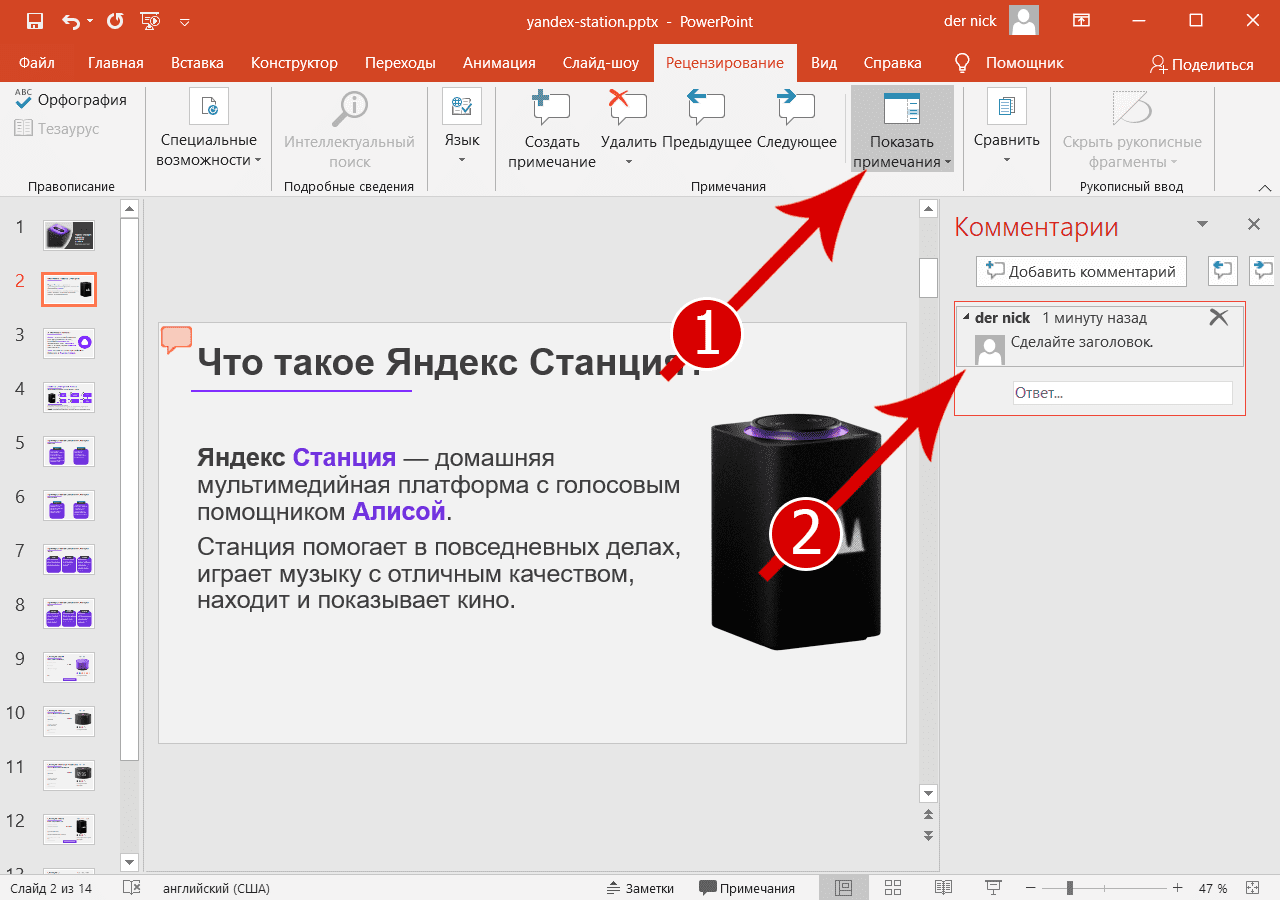The width and height of the screenshot is (1280, 900).
Task: Start slideshow from status bar icon
Action: click(x=993, y=888)
